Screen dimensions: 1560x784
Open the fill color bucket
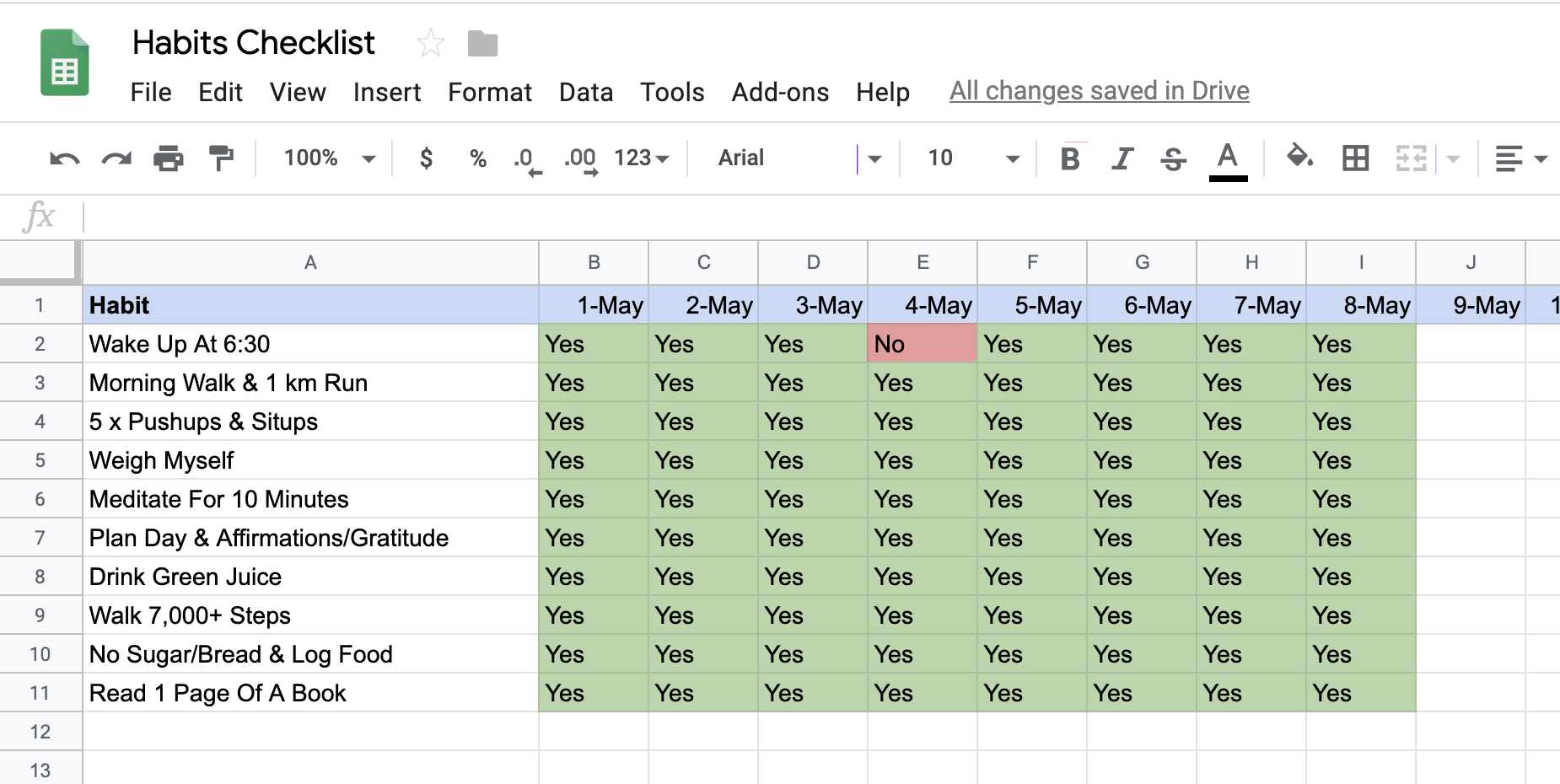click(1299, 157)
